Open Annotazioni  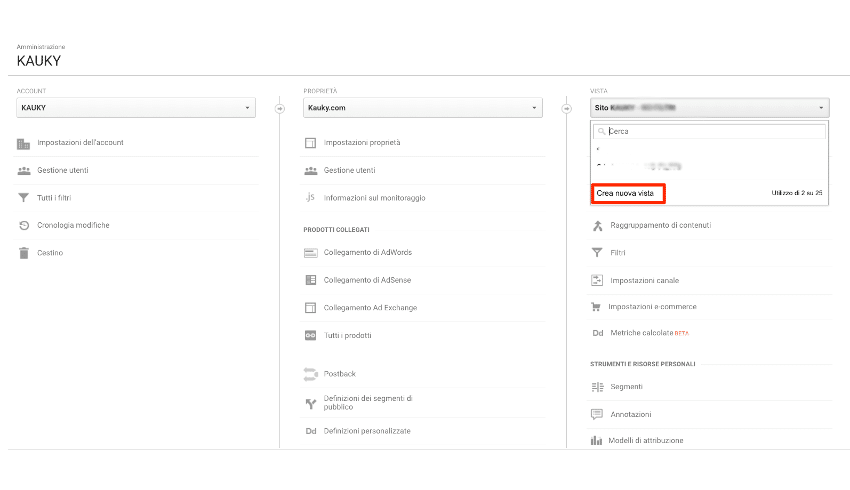pyautogui.click(x=631, y=415)
